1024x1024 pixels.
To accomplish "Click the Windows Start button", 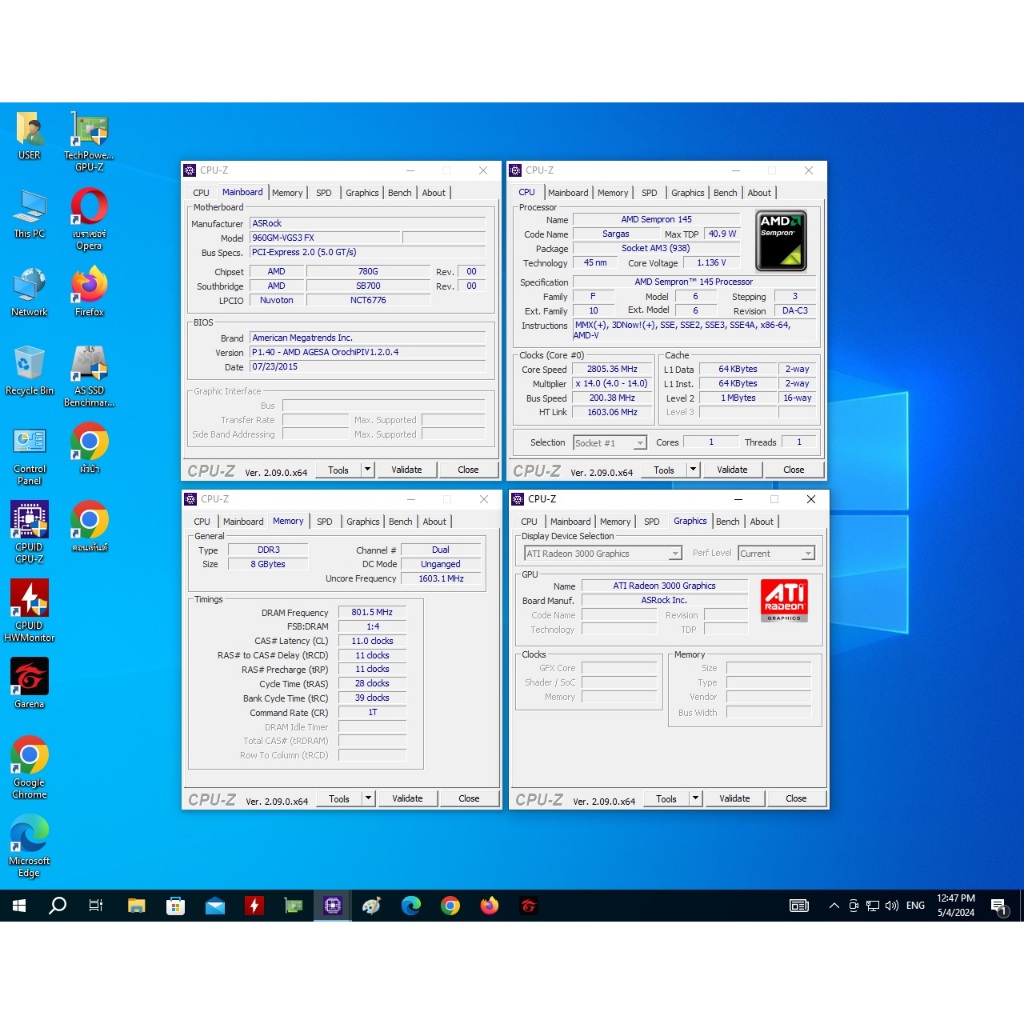I will pos(19,906).
